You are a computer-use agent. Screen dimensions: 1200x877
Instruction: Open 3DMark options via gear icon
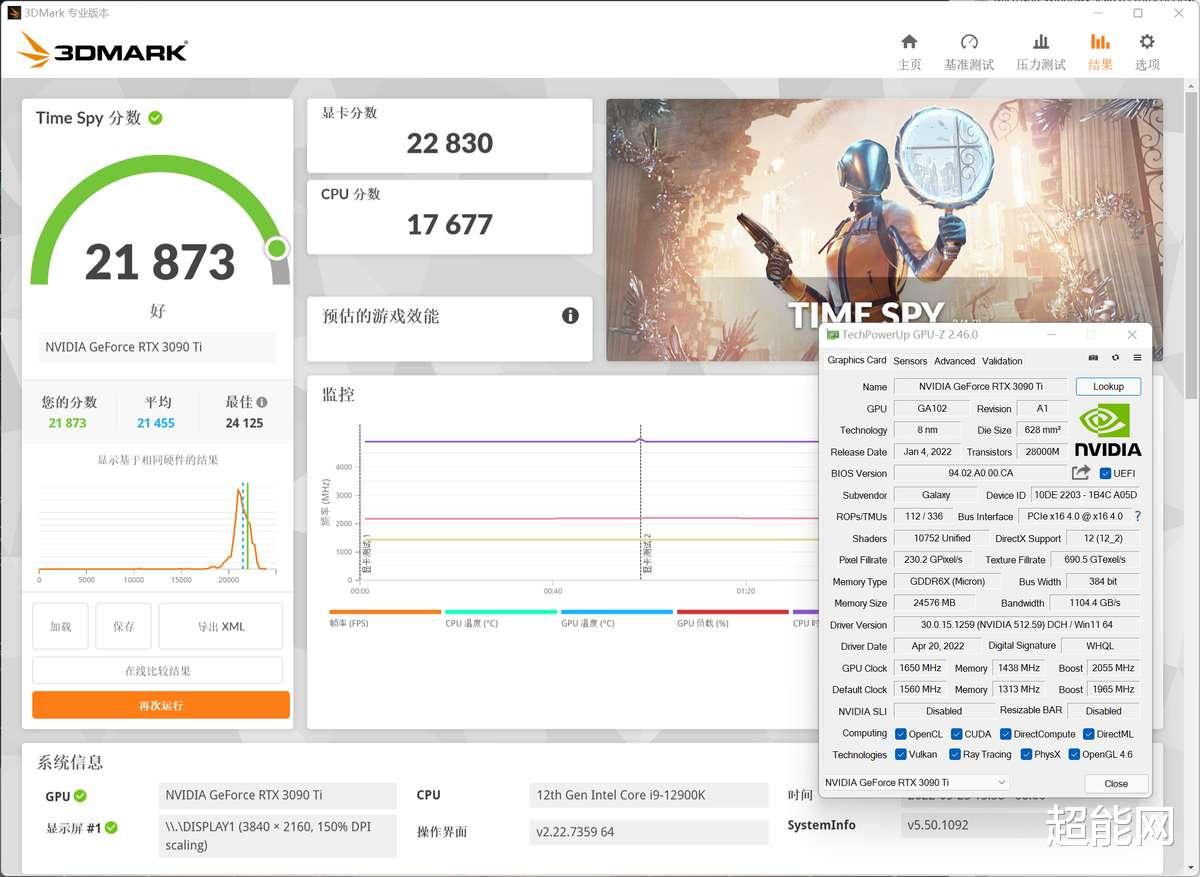pyautogui.click(x=1146, y=50)
